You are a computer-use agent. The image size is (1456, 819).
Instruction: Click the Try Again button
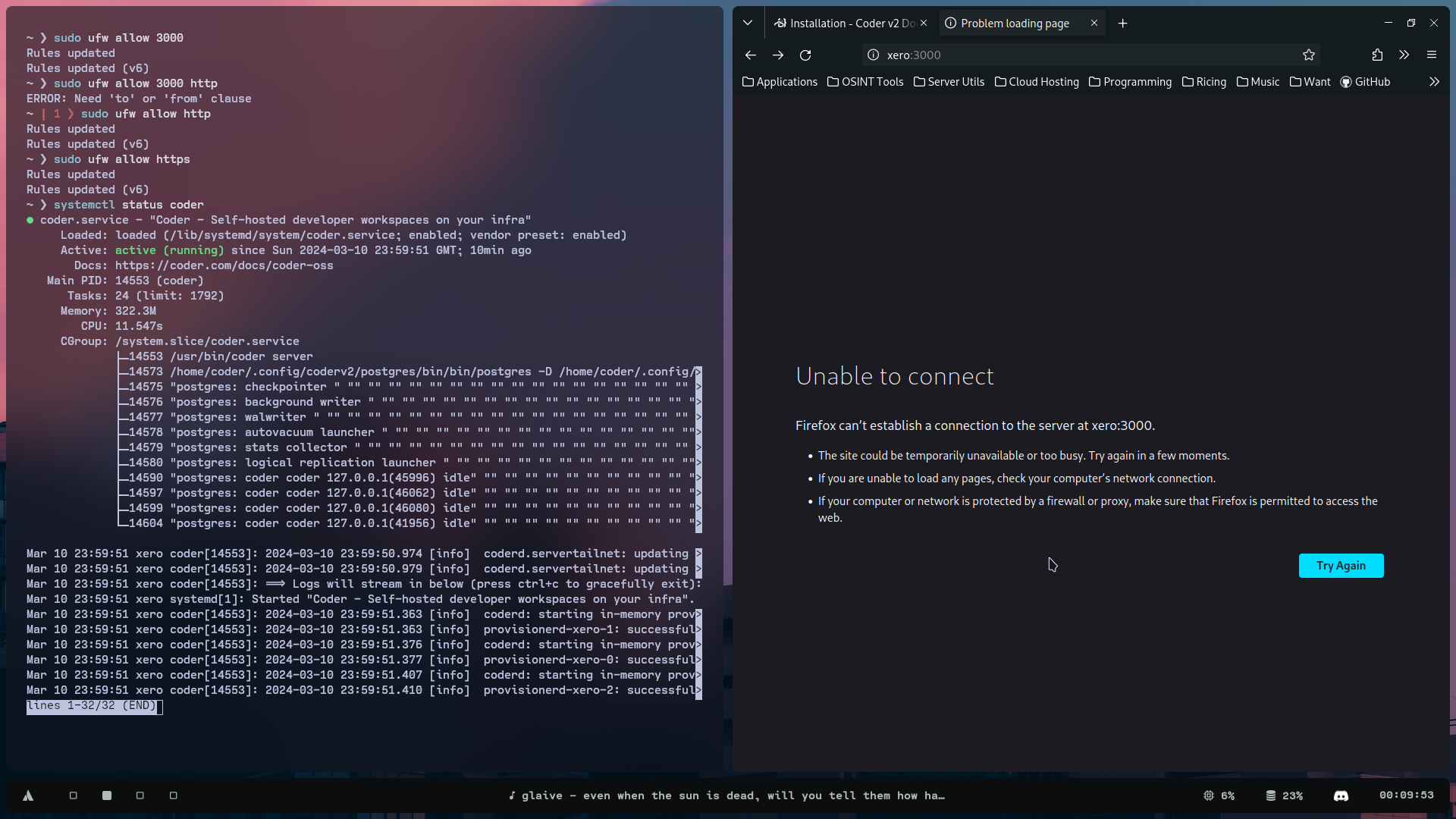[x=1340, y=566]
